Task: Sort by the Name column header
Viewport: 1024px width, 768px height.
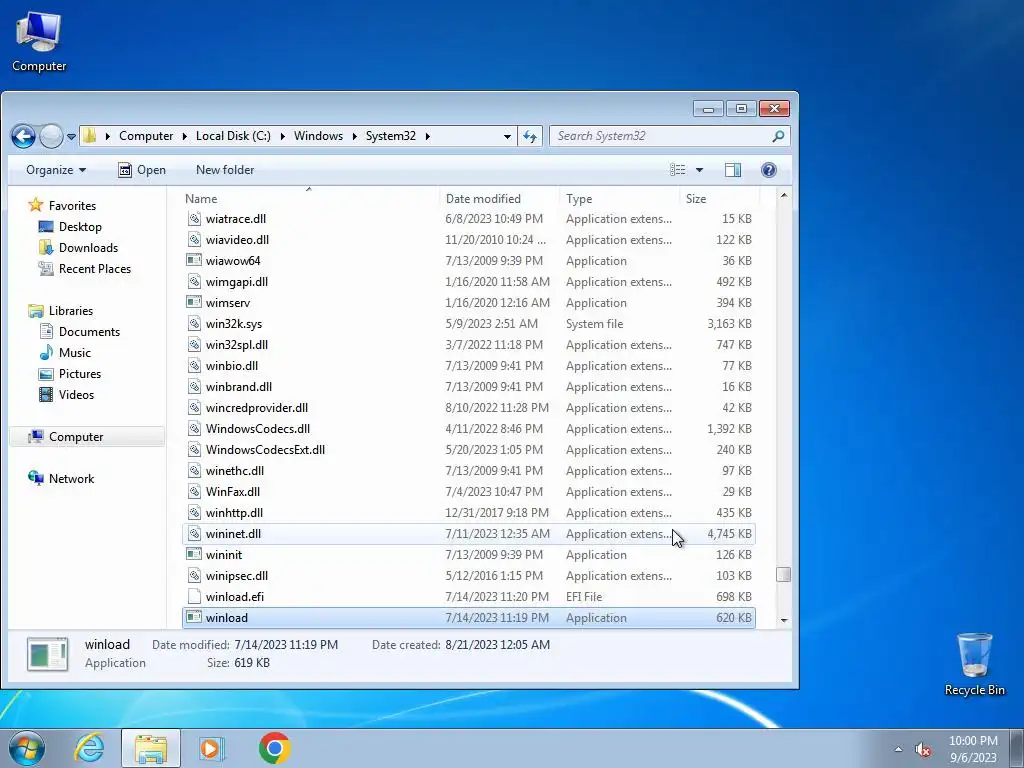Action: coord(310,199)
